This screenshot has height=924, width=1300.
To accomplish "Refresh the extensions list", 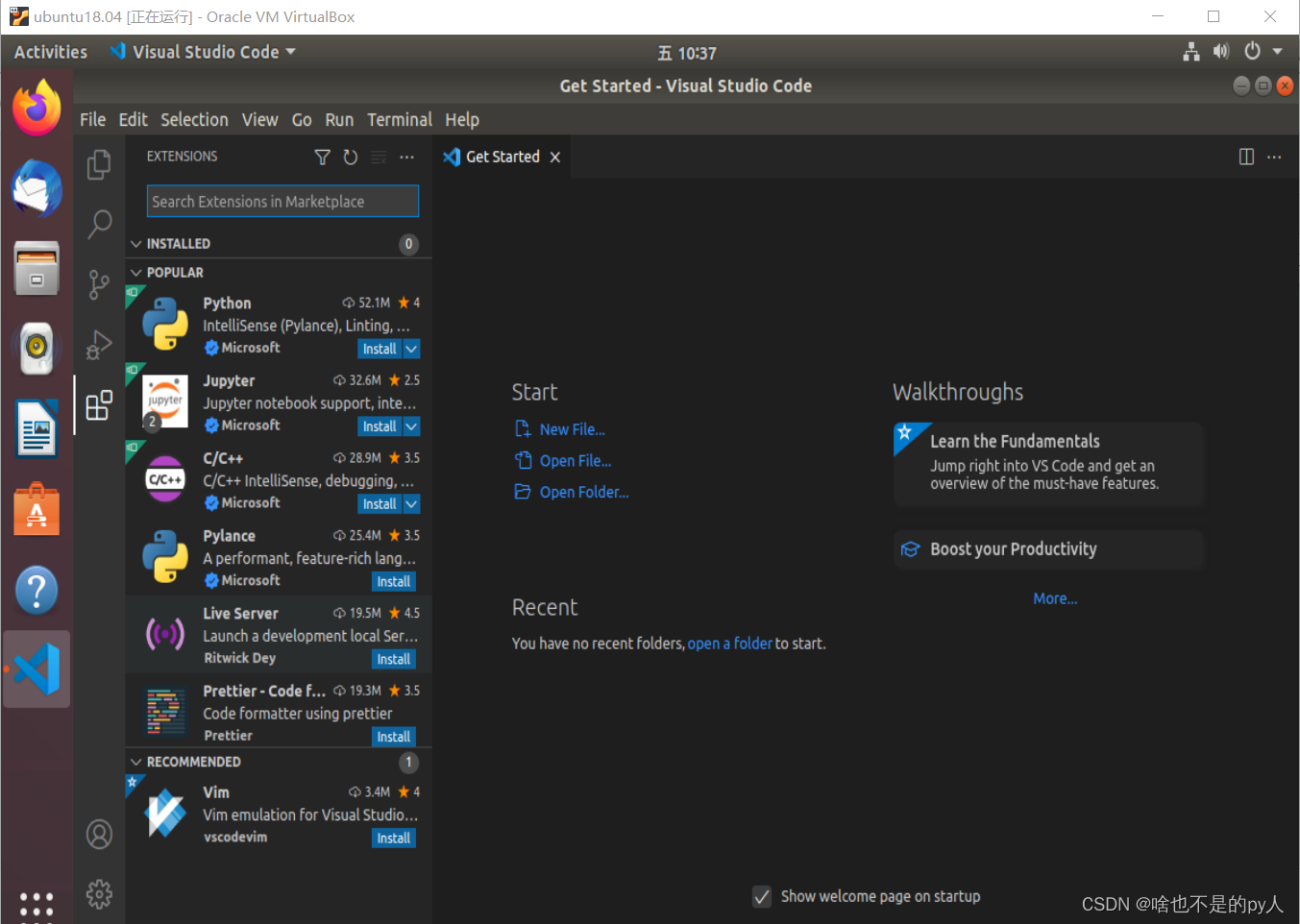I will 350,157.
